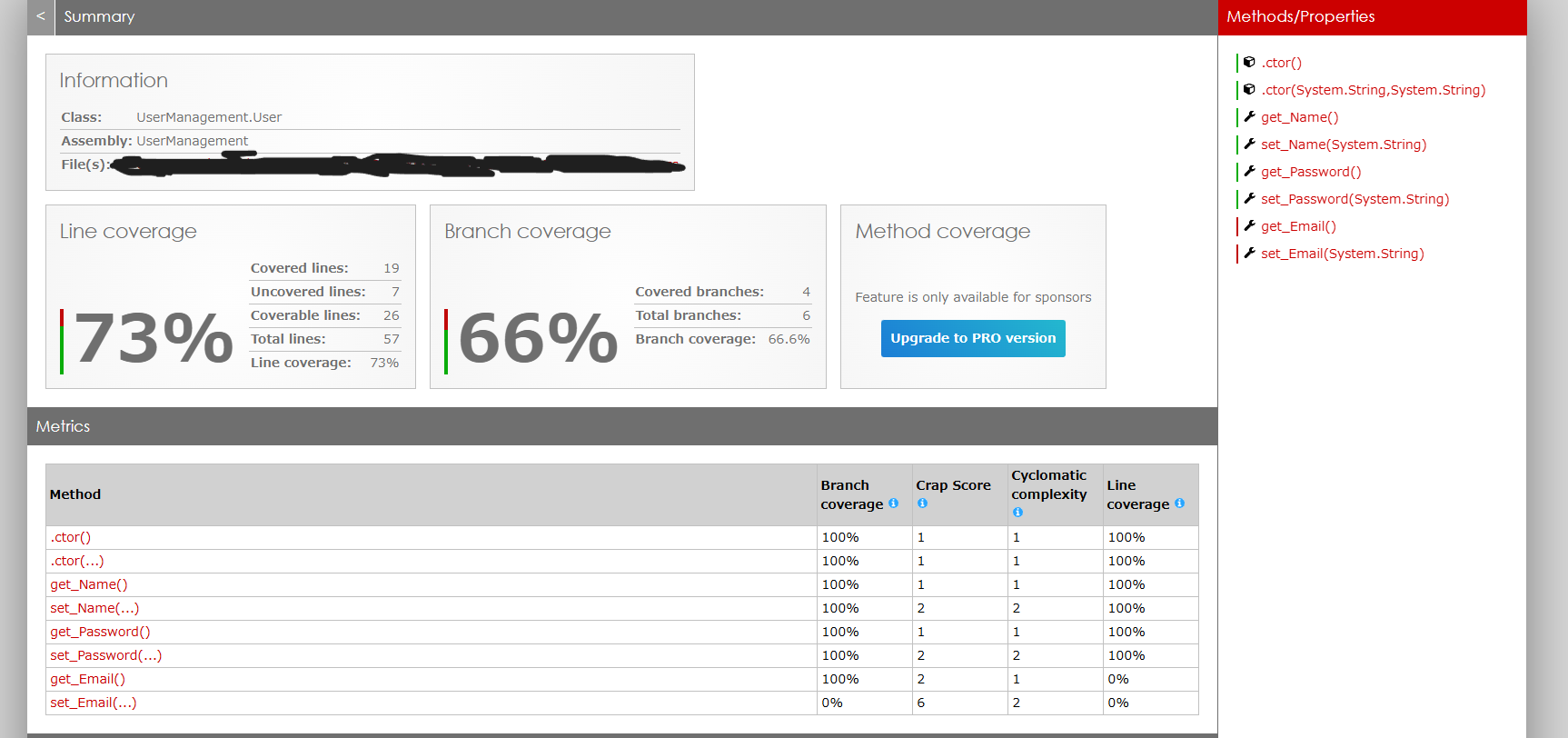Click the info icon next to Line coverage header
1568x738 pixels.
click(x=1179, y=504)
